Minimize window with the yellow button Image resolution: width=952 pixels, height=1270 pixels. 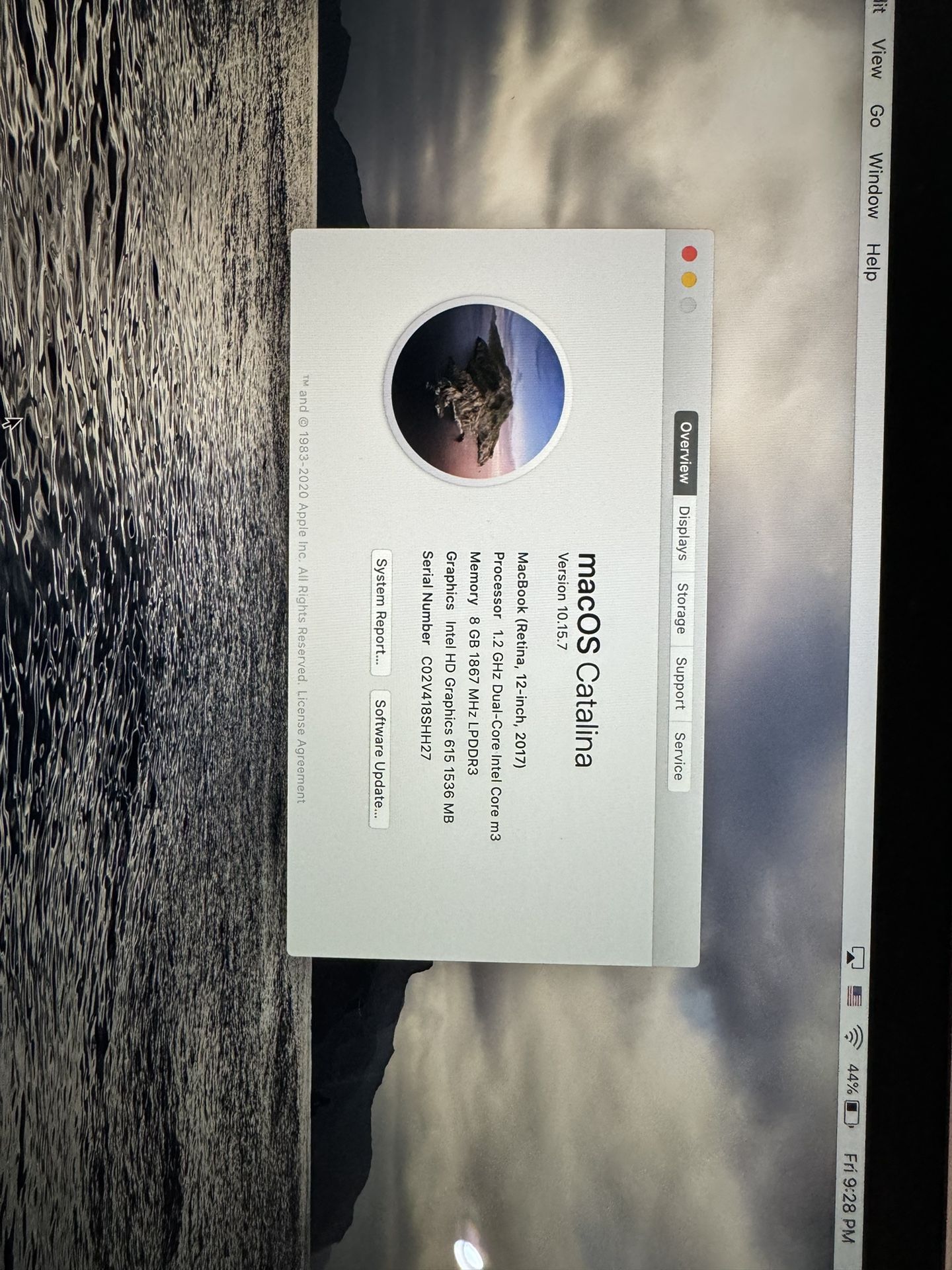pyautogui.click(x=689, y=280)
